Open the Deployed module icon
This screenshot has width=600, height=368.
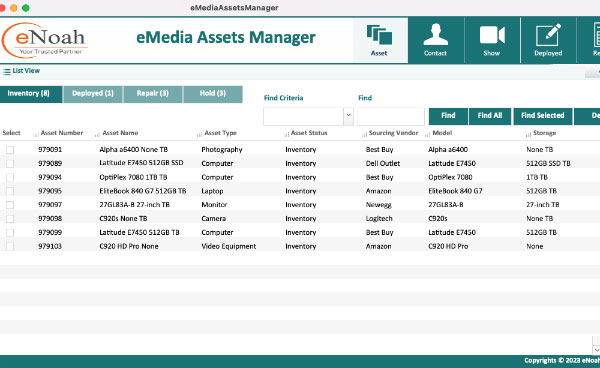548,40
